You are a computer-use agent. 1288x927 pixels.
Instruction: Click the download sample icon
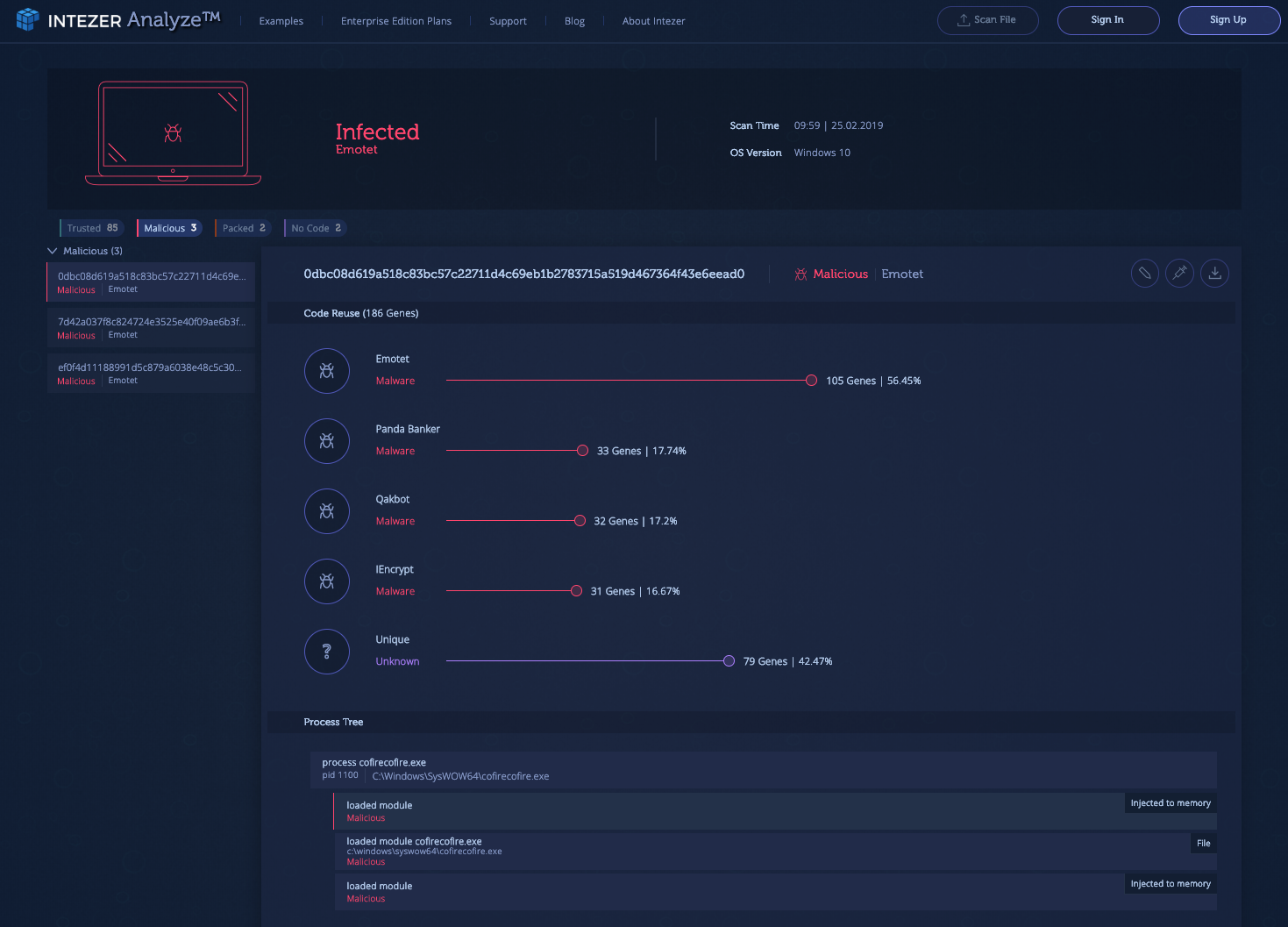click(x=1214, y=274)
